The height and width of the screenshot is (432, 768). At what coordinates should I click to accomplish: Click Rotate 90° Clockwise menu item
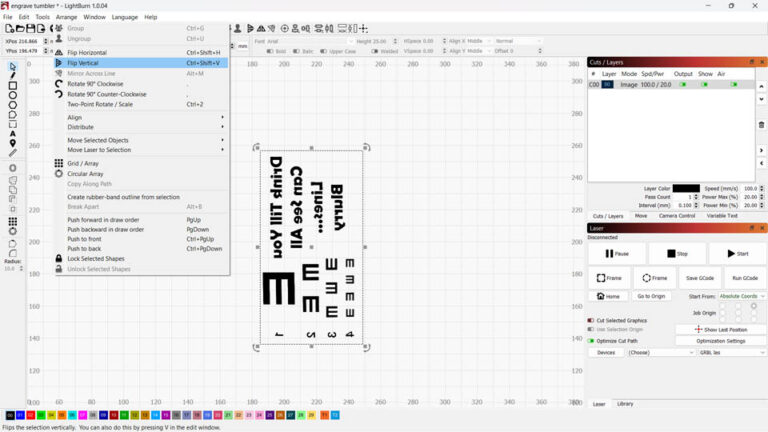95,84
